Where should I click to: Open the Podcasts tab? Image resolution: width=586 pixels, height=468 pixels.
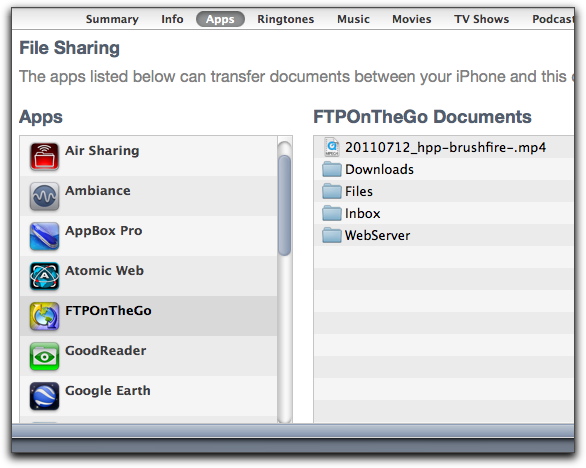[x=553, y=19]
